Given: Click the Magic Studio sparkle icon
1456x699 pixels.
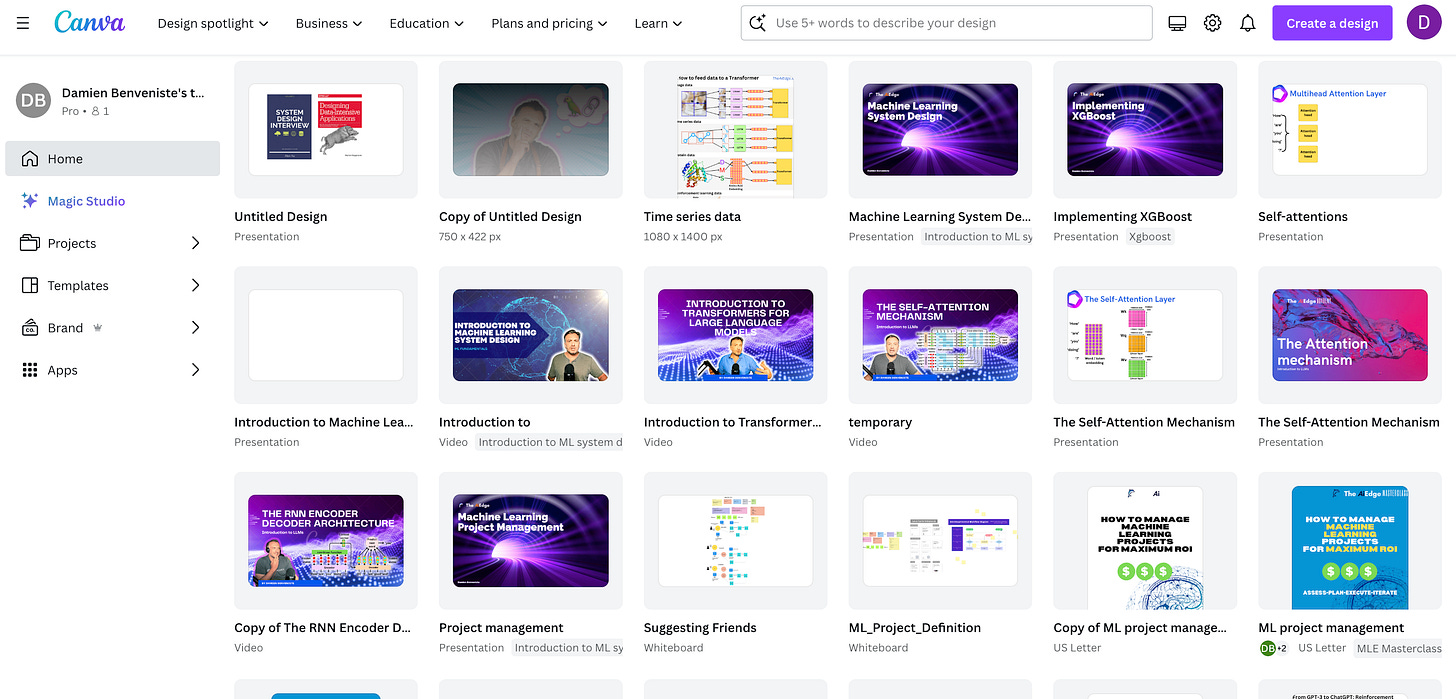Looking at the screenshot, I should point(30,200).
